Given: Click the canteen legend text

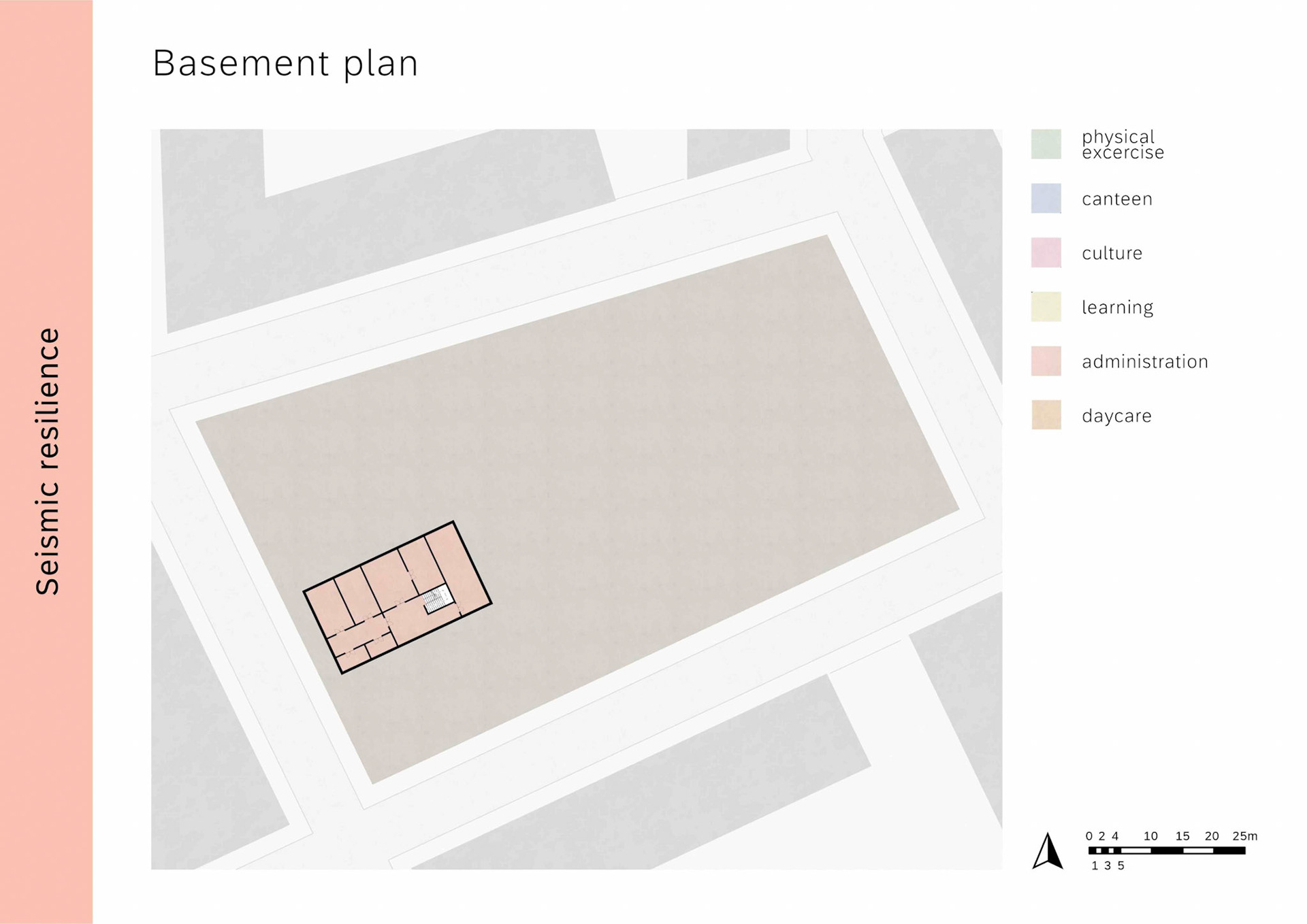Looking at the screenshot, I should coord(1117,199).
